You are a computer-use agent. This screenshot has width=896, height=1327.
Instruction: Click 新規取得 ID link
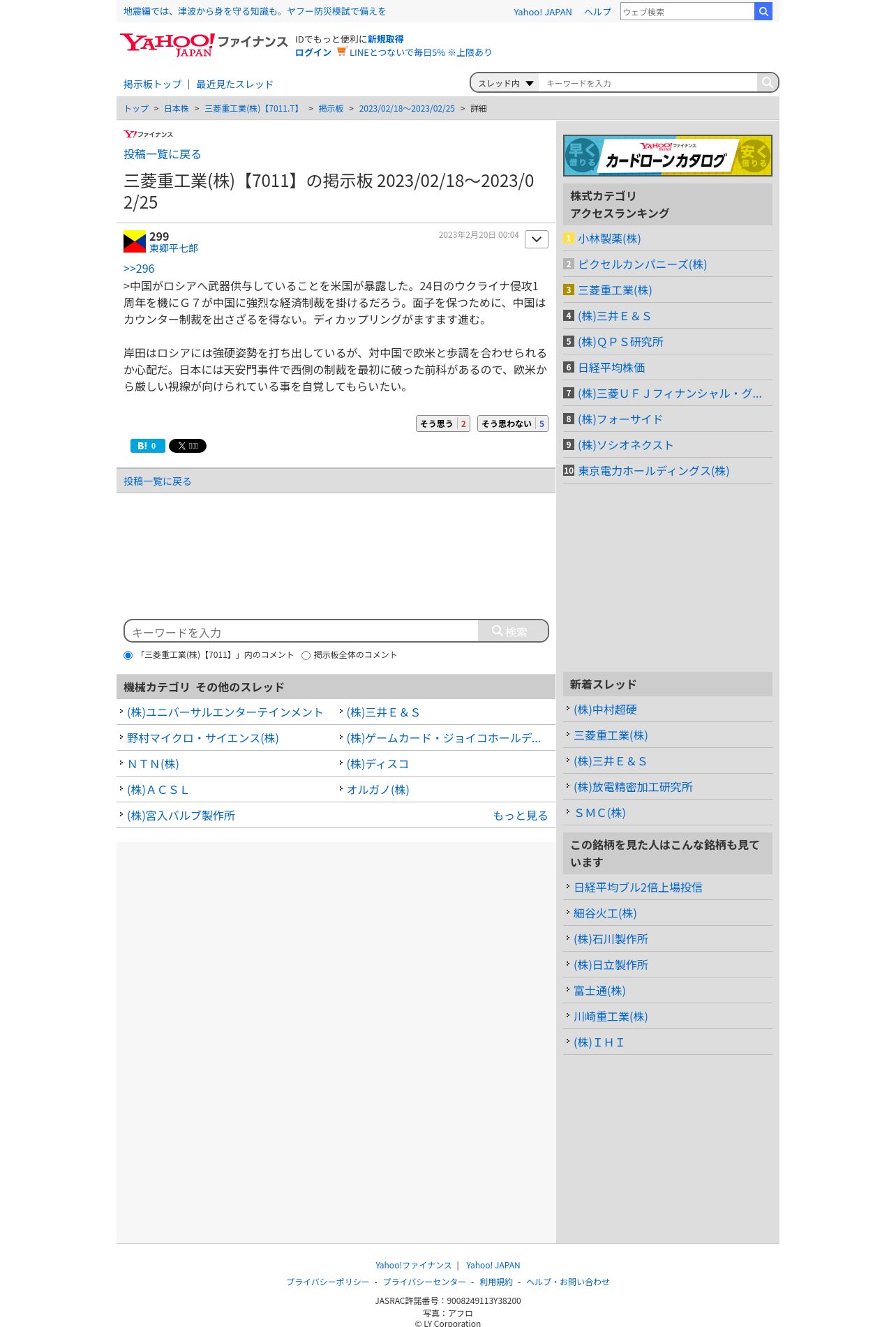pyautogui.click(x=385, y=39)
